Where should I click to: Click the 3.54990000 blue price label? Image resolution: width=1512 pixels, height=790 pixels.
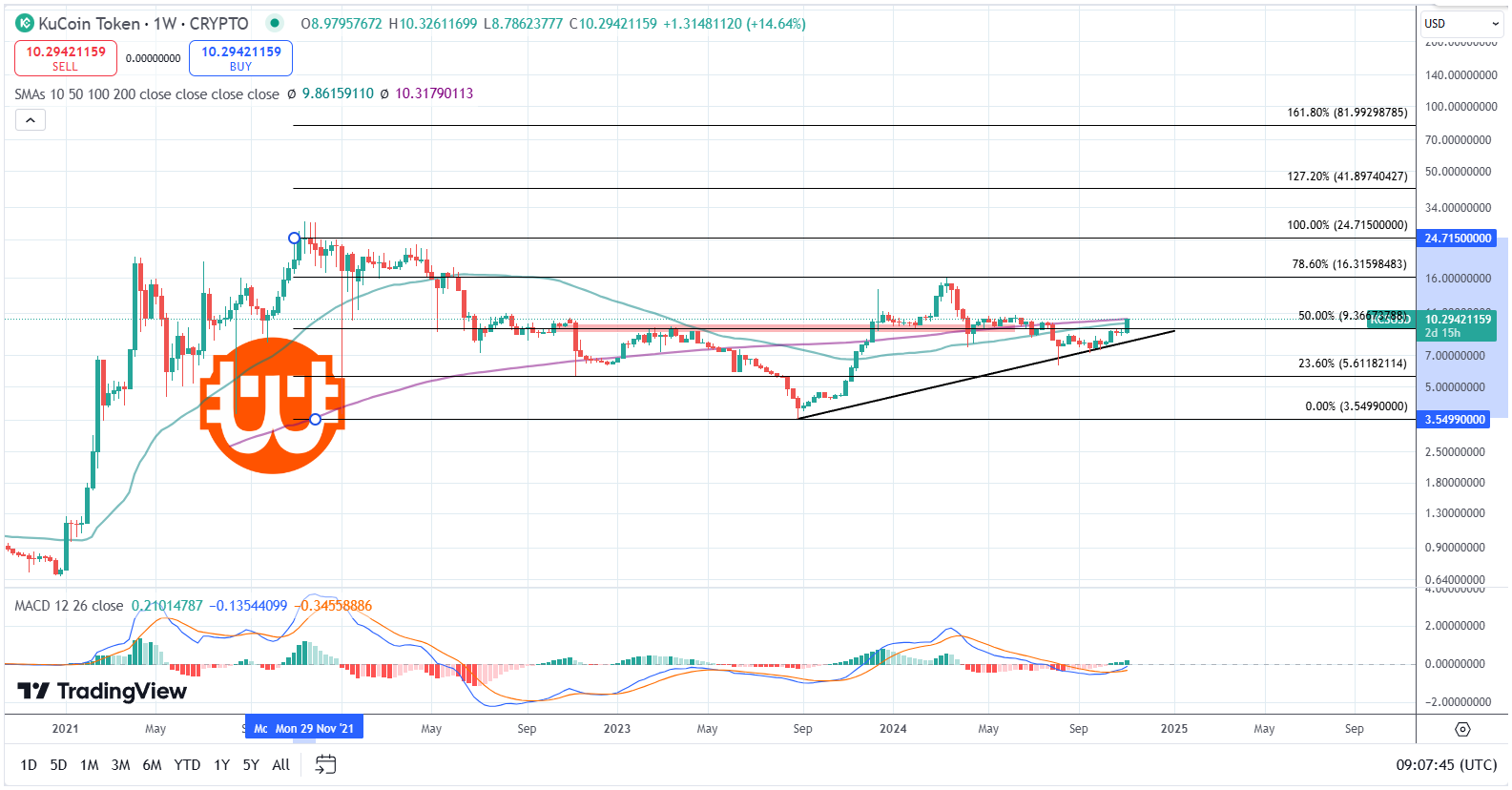[x=1455, y=420]
